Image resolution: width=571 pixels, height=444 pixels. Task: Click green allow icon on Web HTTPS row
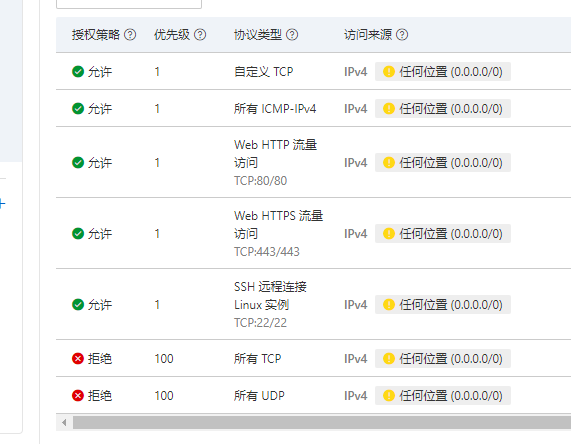[x=78, y=233]
